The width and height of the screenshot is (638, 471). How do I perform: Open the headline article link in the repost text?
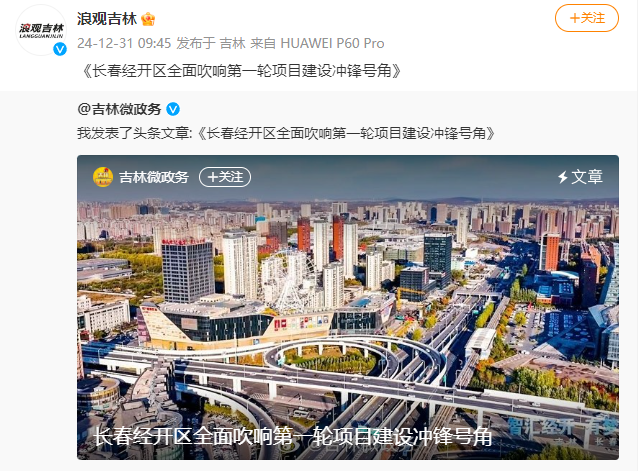point(346,133)
